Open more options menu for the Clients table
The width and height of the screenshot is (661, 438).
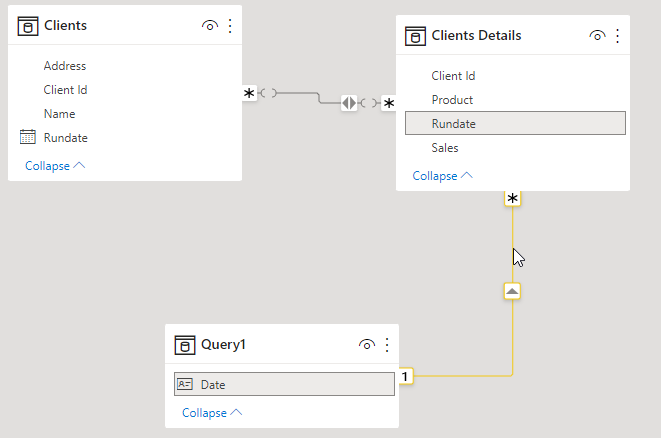[230, 26]
